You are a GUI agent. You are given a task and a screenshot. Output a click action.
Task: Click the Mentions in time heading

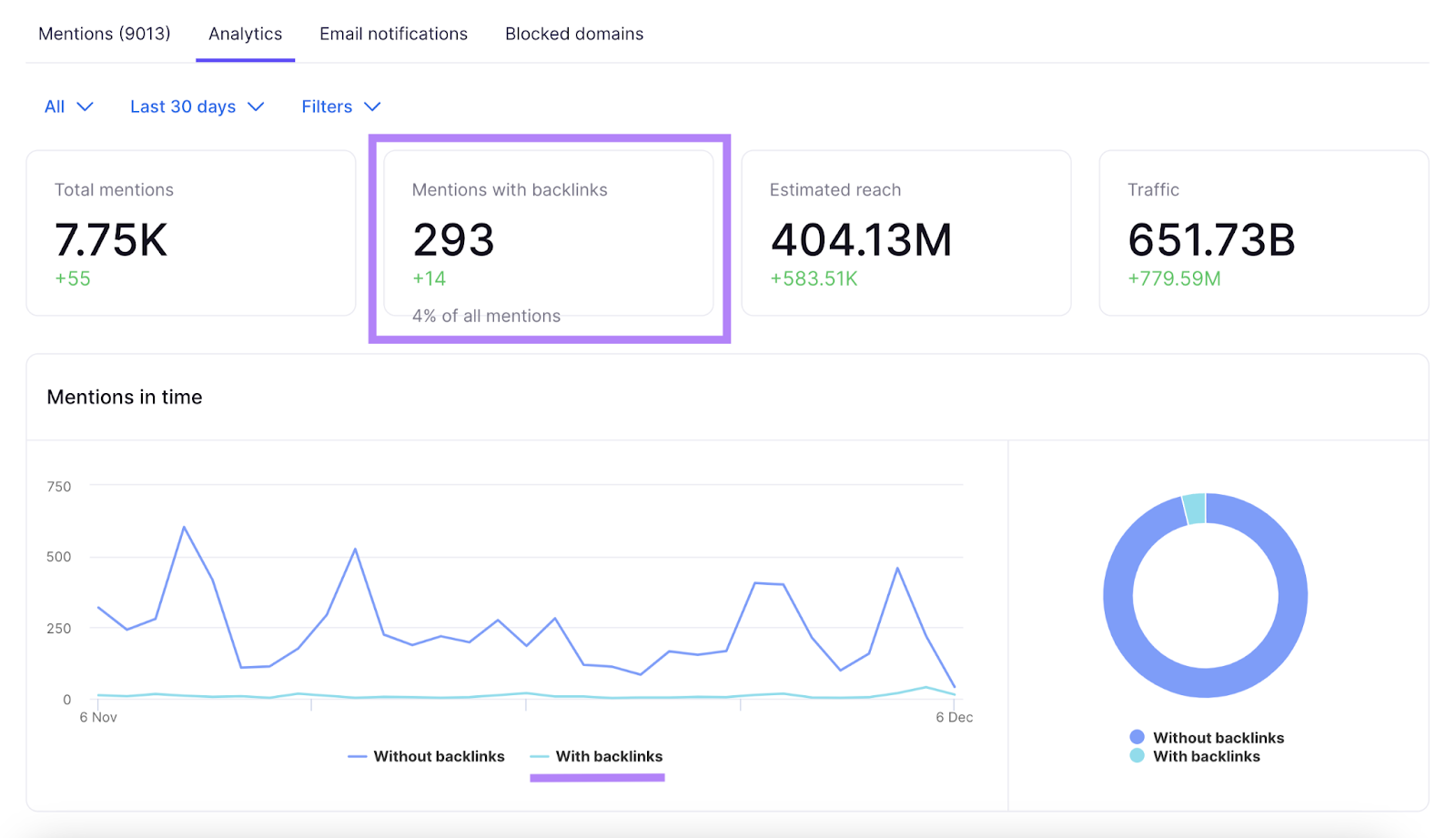tap(125, 397)
